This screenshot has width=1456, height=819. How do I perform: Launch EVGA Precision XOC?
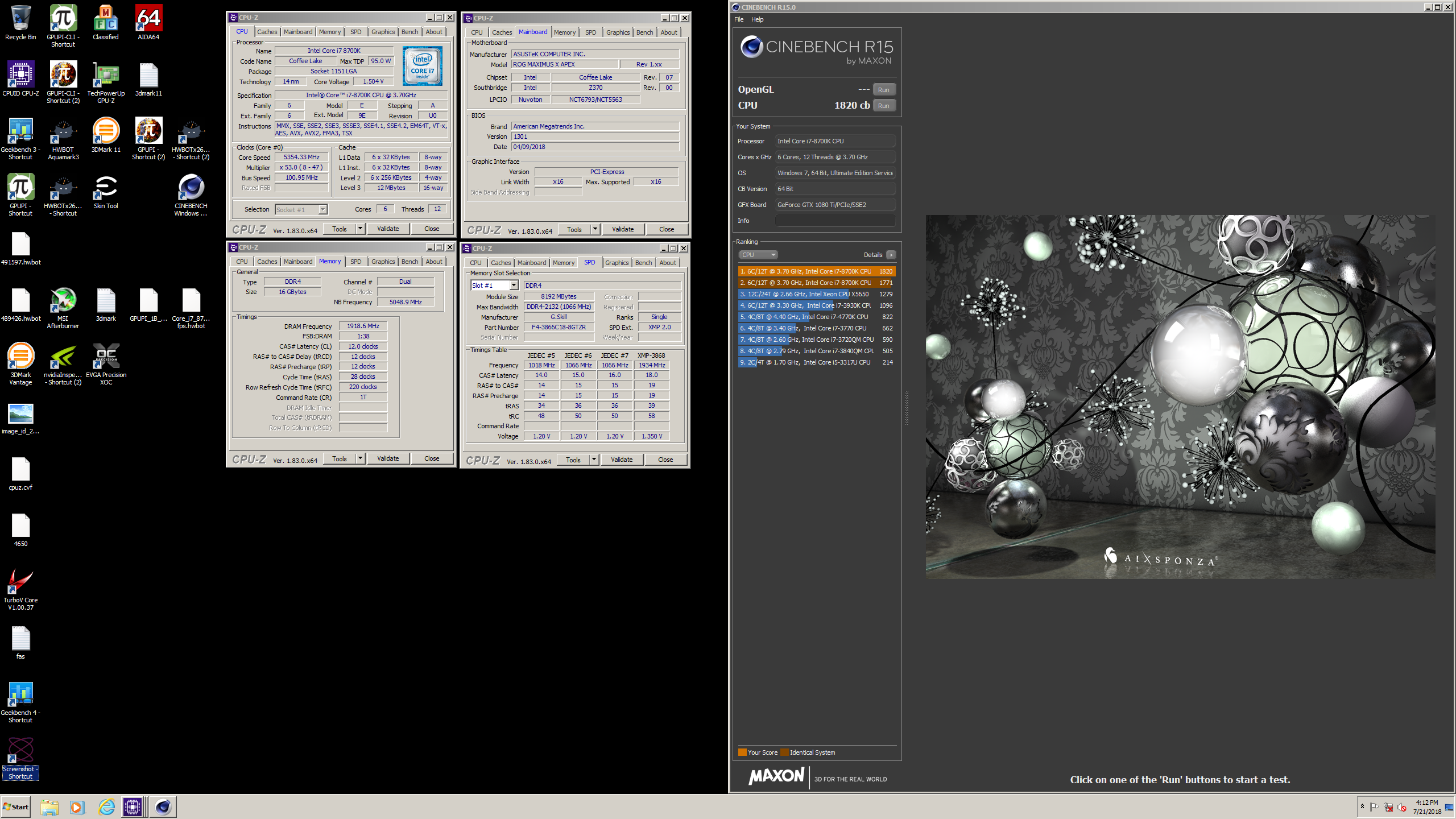pyautogui.click(x=106, y=365)
